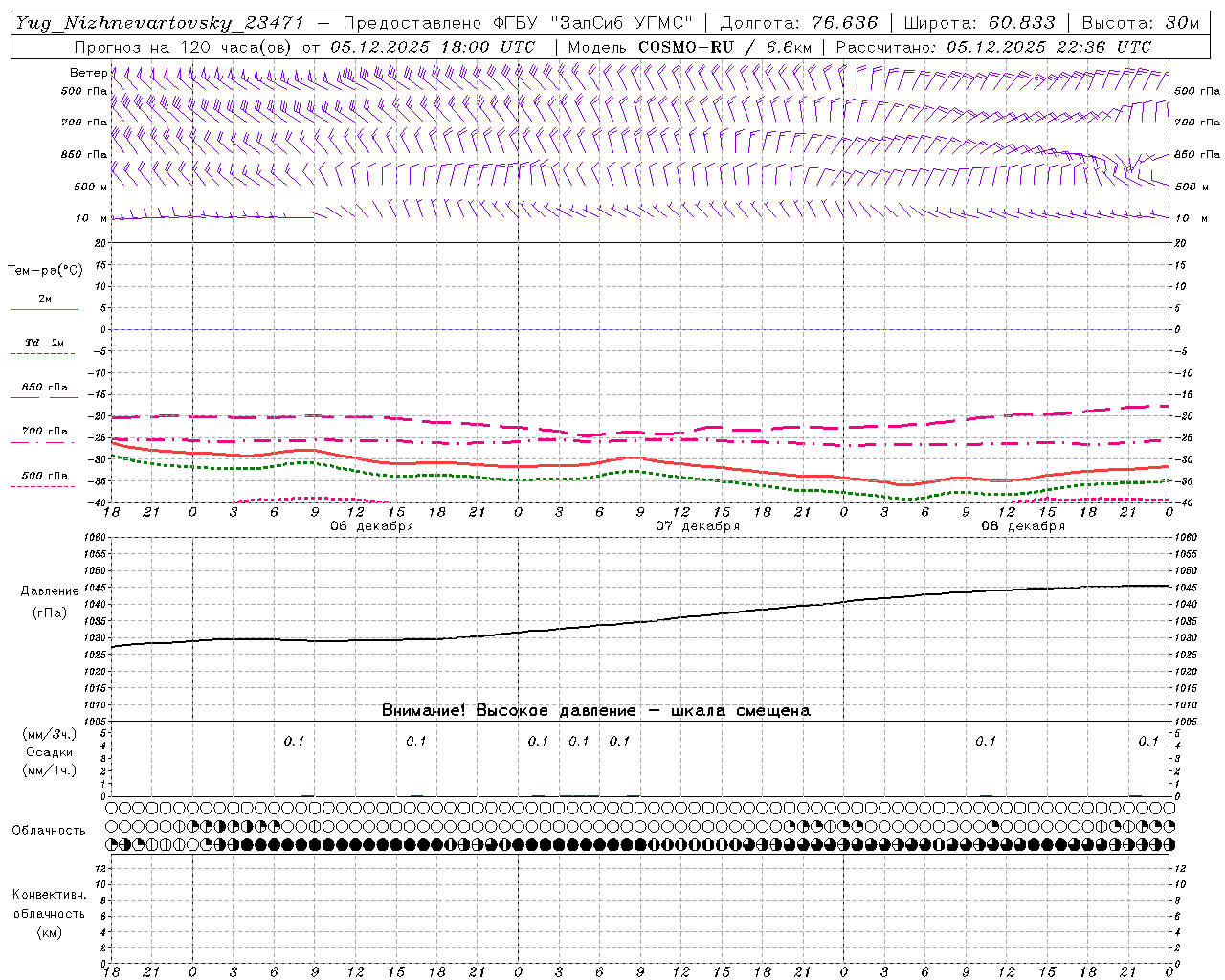Click the (км) convective cloud unit label

point(49,932)
